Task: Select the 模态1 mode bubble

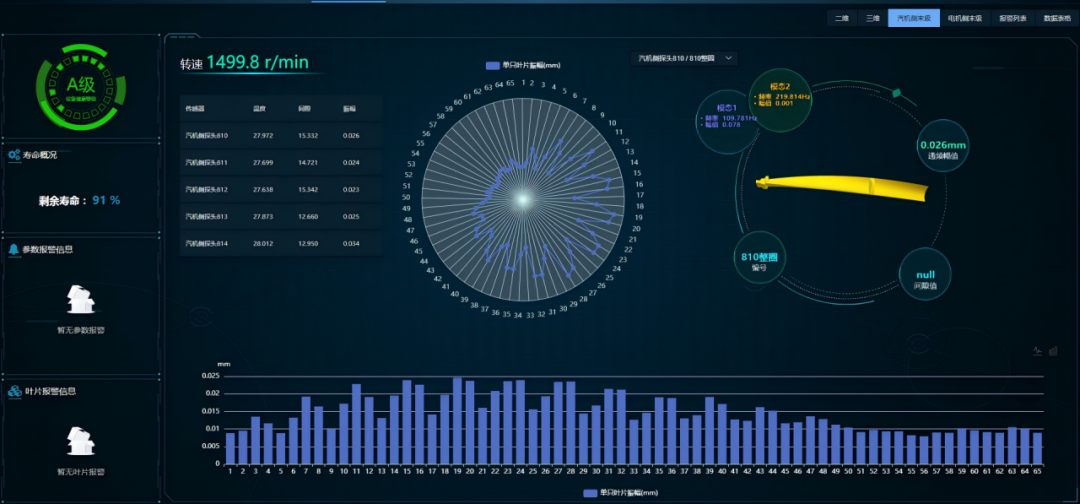Action: [726, 118]
